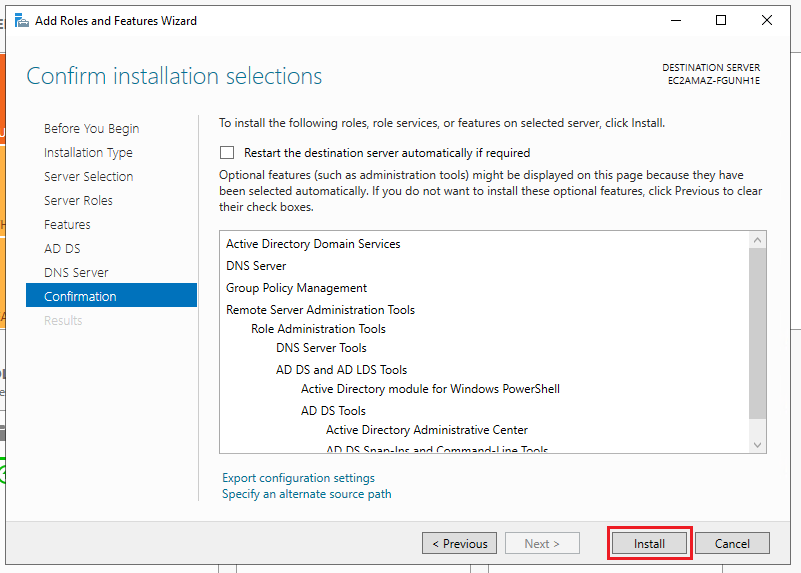Go to the DNS Server step
This screenshot has height=573, width=801.
76,273
